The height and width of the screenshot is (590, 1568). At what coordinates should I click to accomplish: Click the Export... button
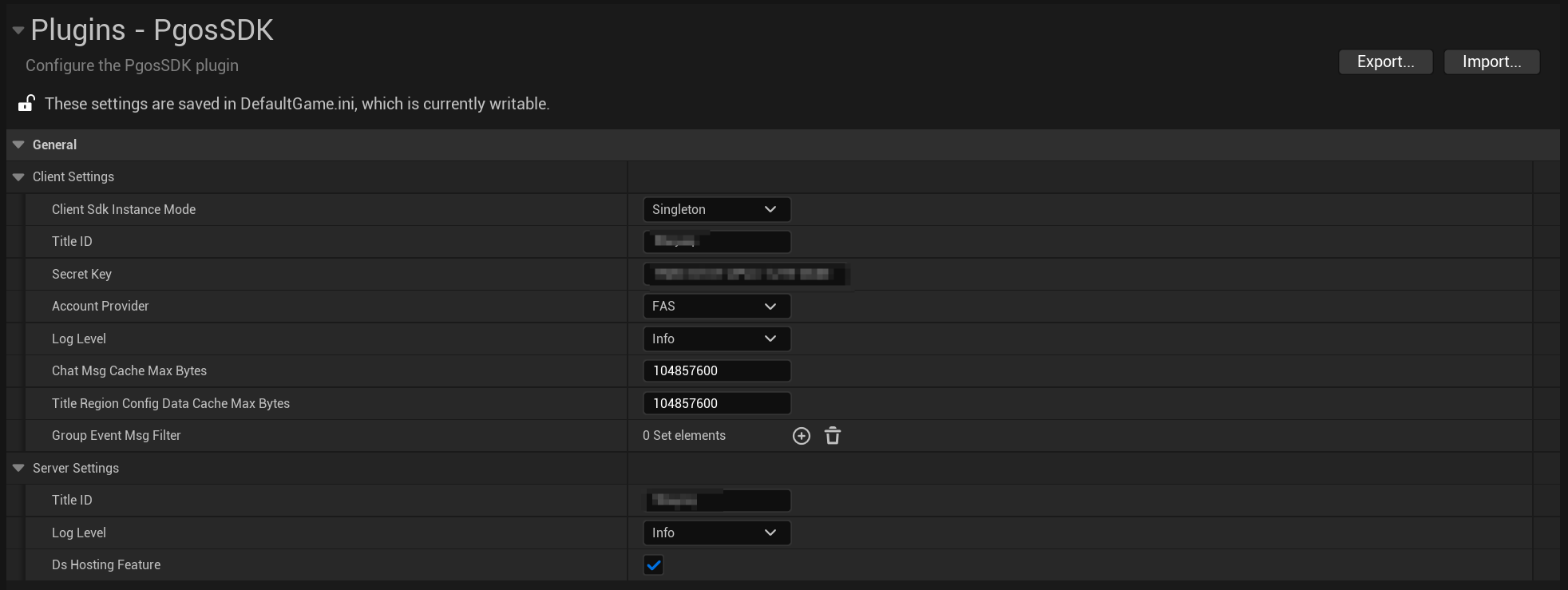(1386, 61)
